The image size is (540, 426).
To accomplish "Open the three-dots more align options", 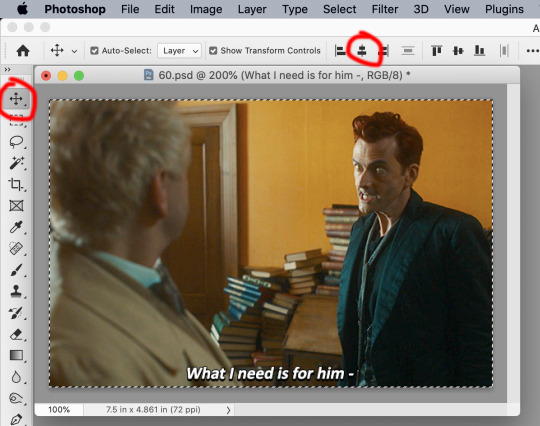I will tap(533, 51).
